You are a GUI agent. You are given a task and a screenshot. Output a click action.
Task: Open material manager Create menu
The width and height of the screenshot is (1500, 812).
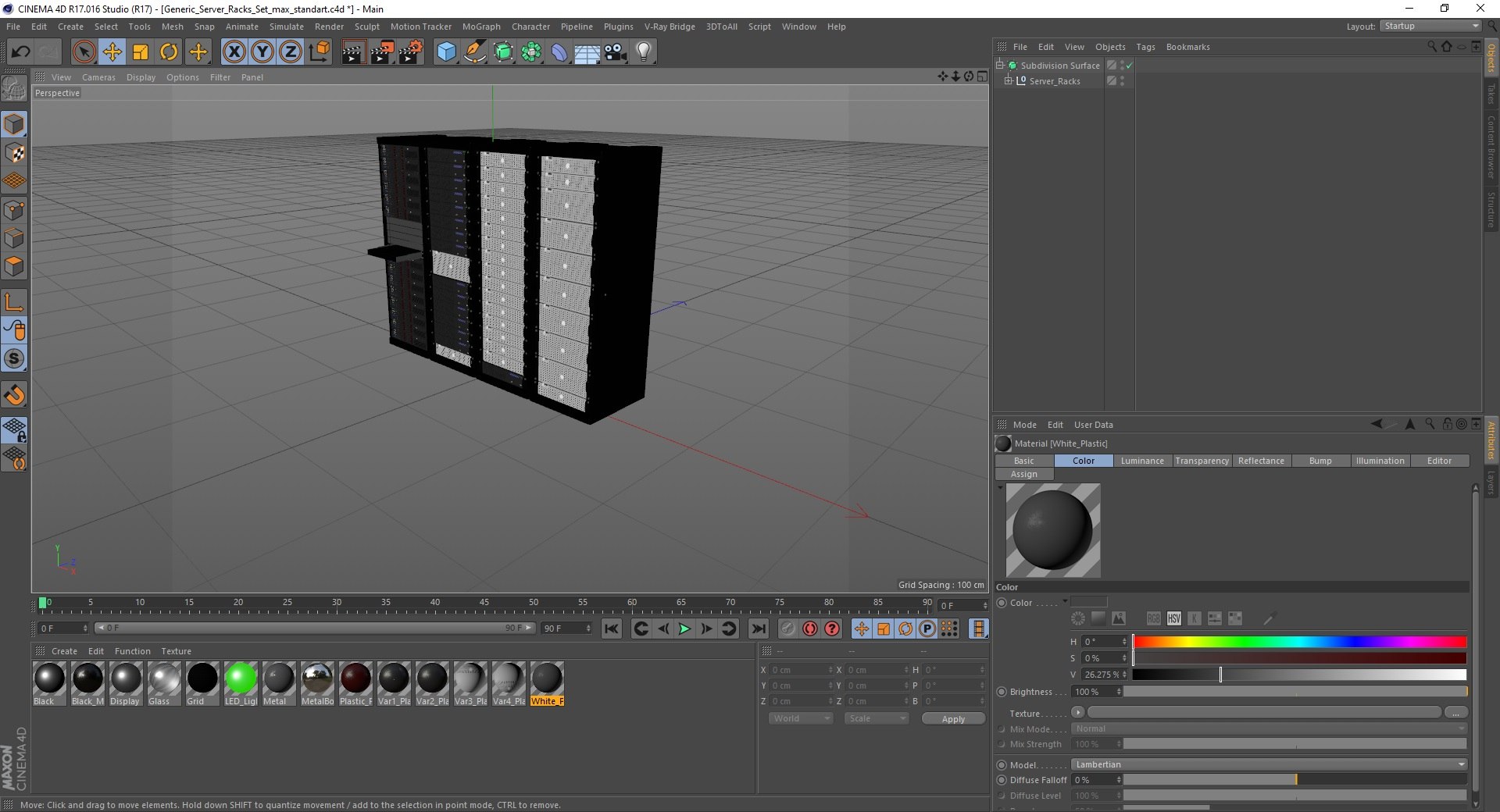click(64, 651)
